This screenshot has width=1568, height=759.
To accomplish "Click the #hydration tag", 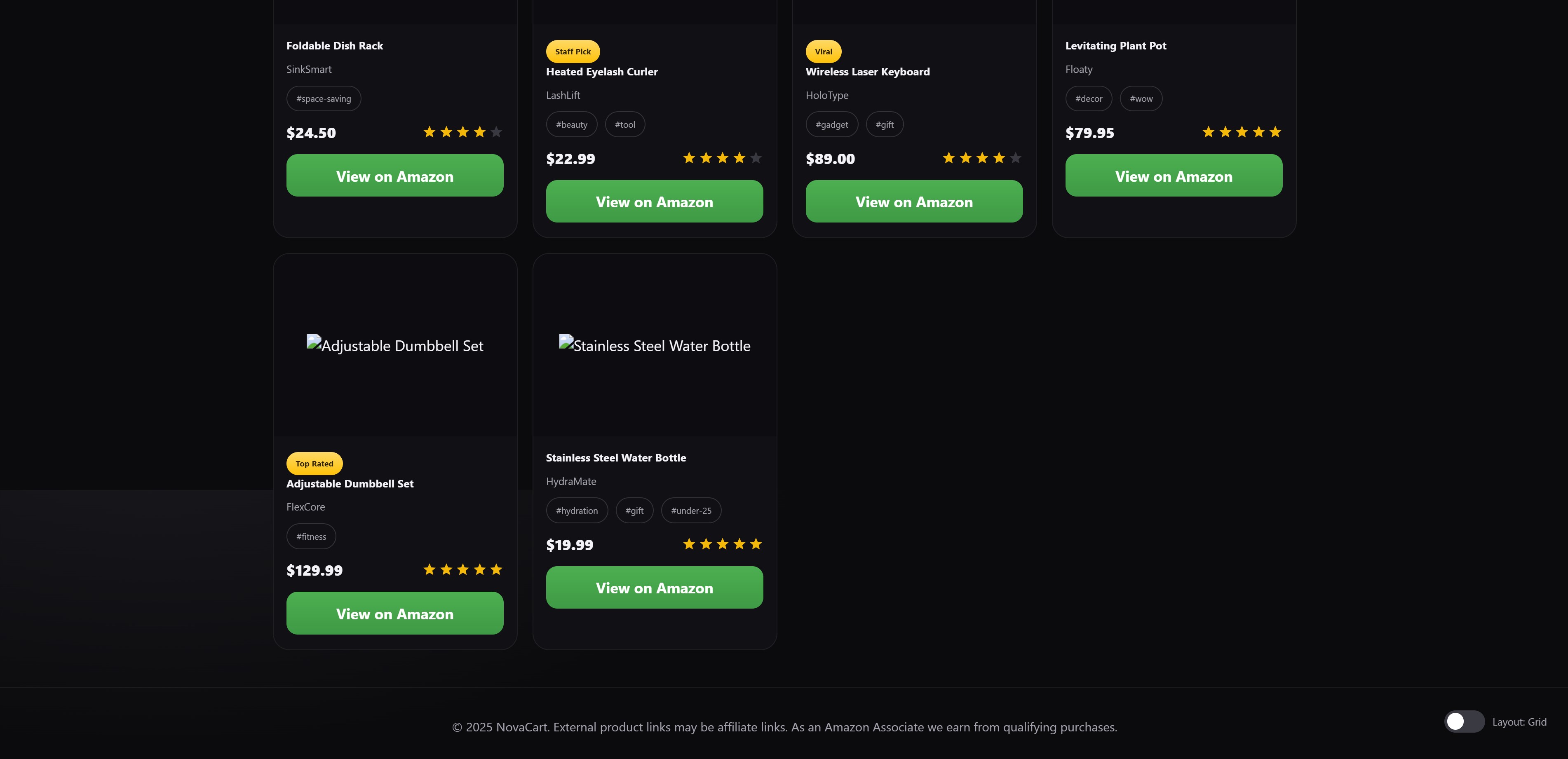I will coord(576,511).
